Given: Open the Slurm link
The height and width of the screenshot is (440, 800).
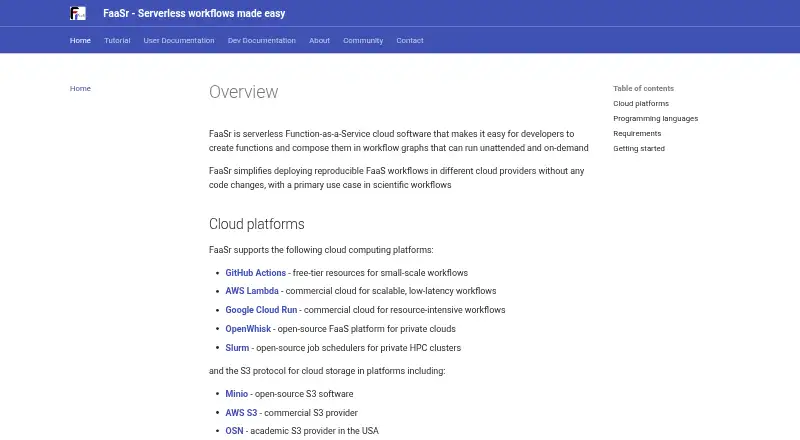Looking at the screenshot, I should pos(237,348).
